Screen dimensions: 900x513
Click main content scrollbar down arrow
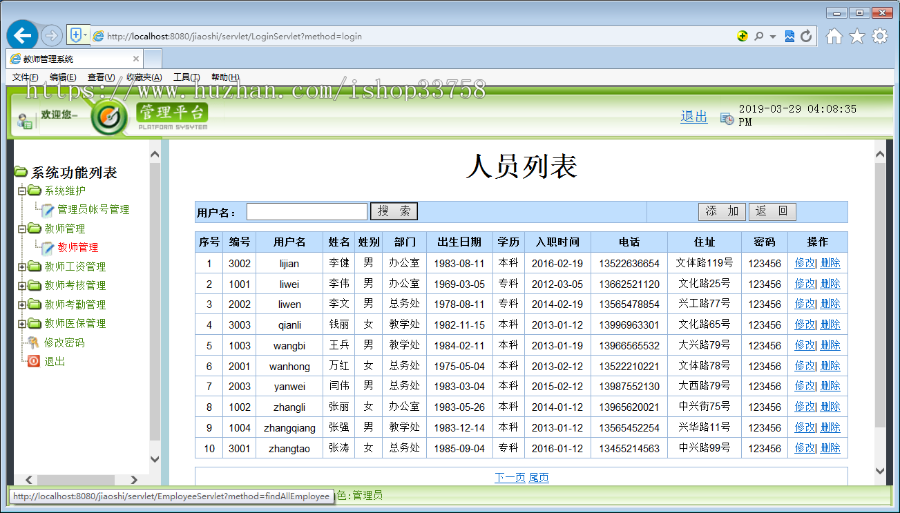coord(880,471)
